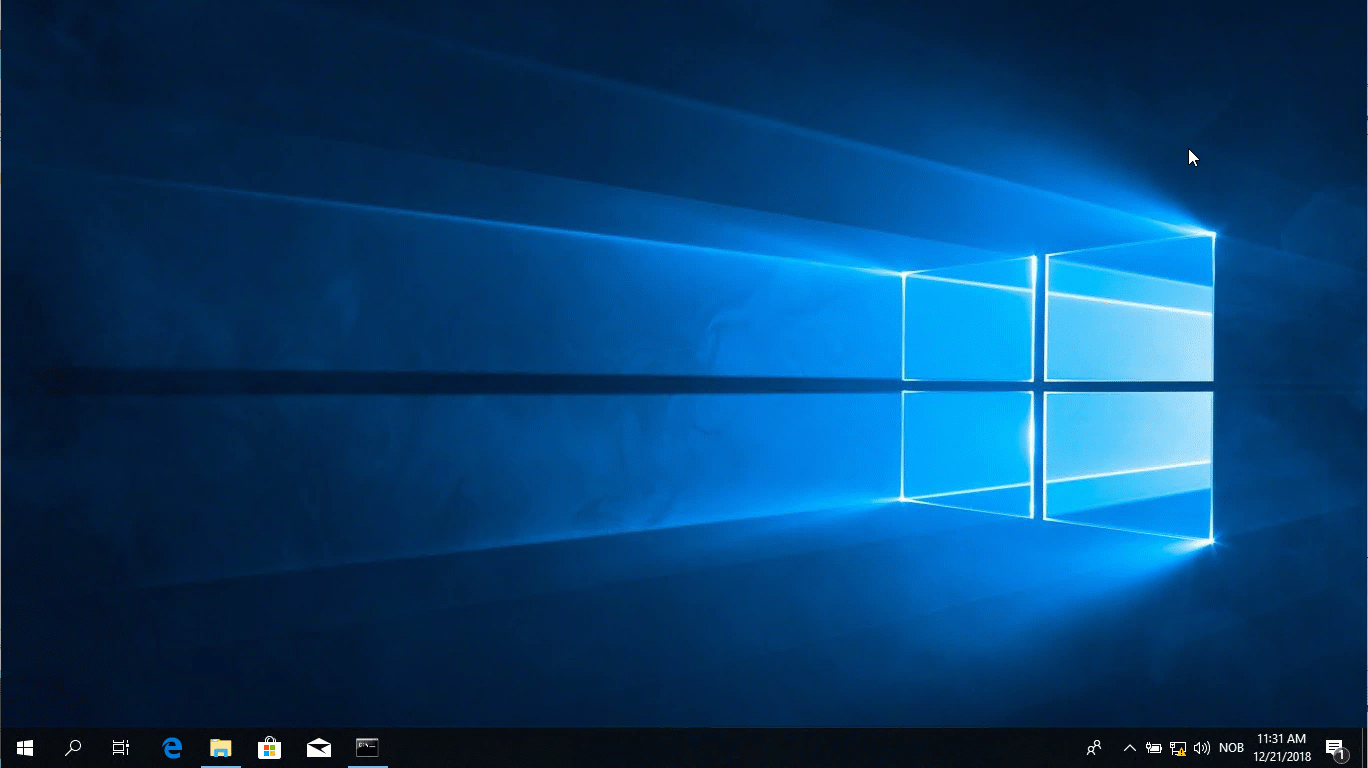Click the Show desktop strip
The height and width of the screenshot is (768, 1368).
click(x=1364, y=747)
